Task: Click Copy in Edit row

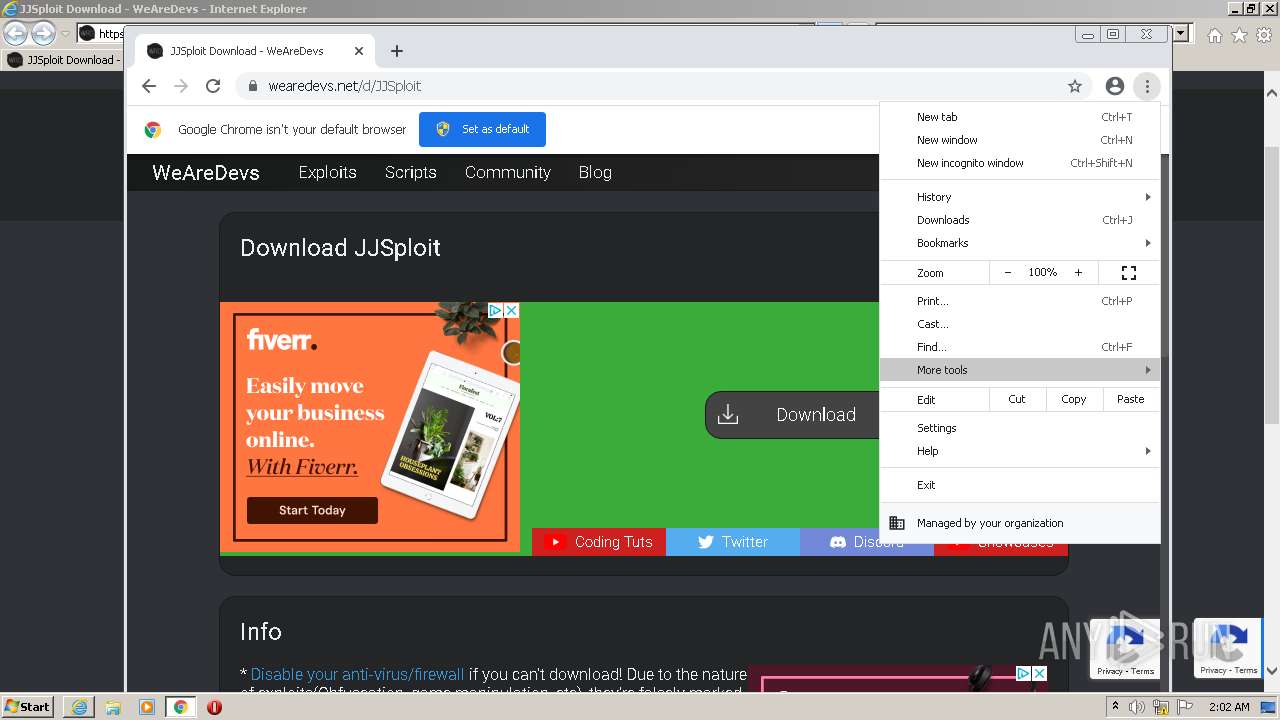Action: (1074, 399)
